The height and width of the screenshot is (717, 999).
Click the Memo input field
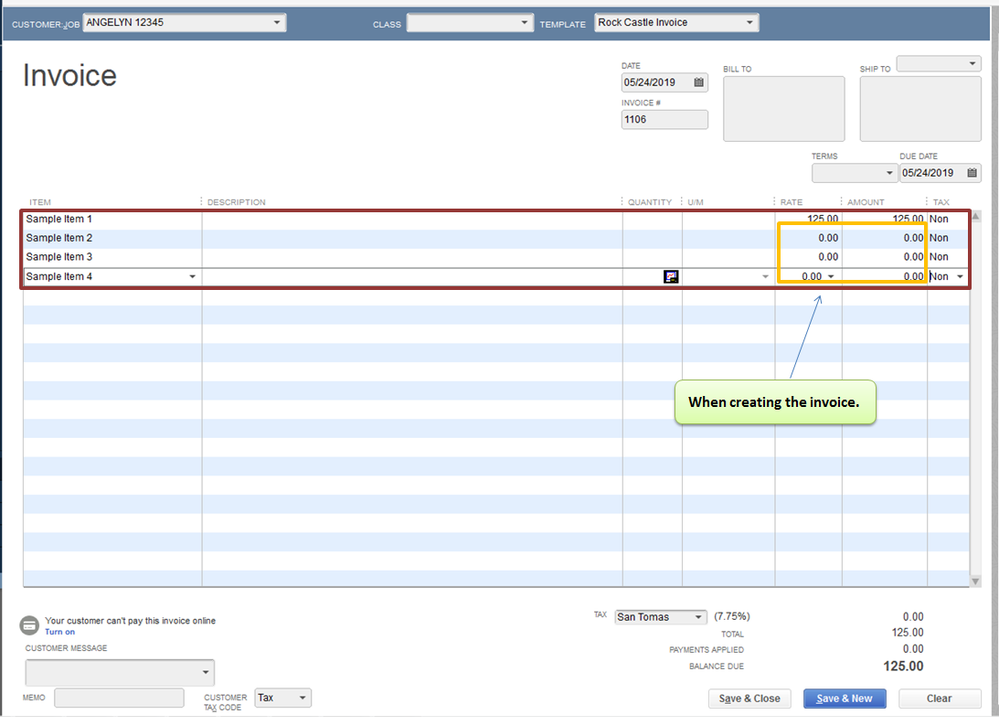[119, 698]
